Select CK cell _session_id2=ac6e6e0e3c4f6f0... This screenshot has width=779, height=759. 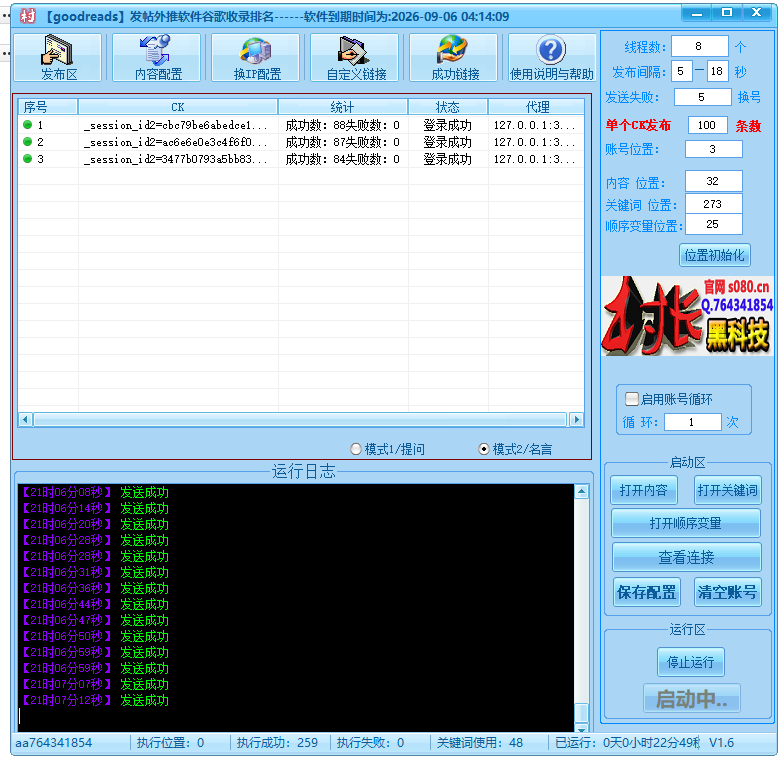click(x=176, y=142)
